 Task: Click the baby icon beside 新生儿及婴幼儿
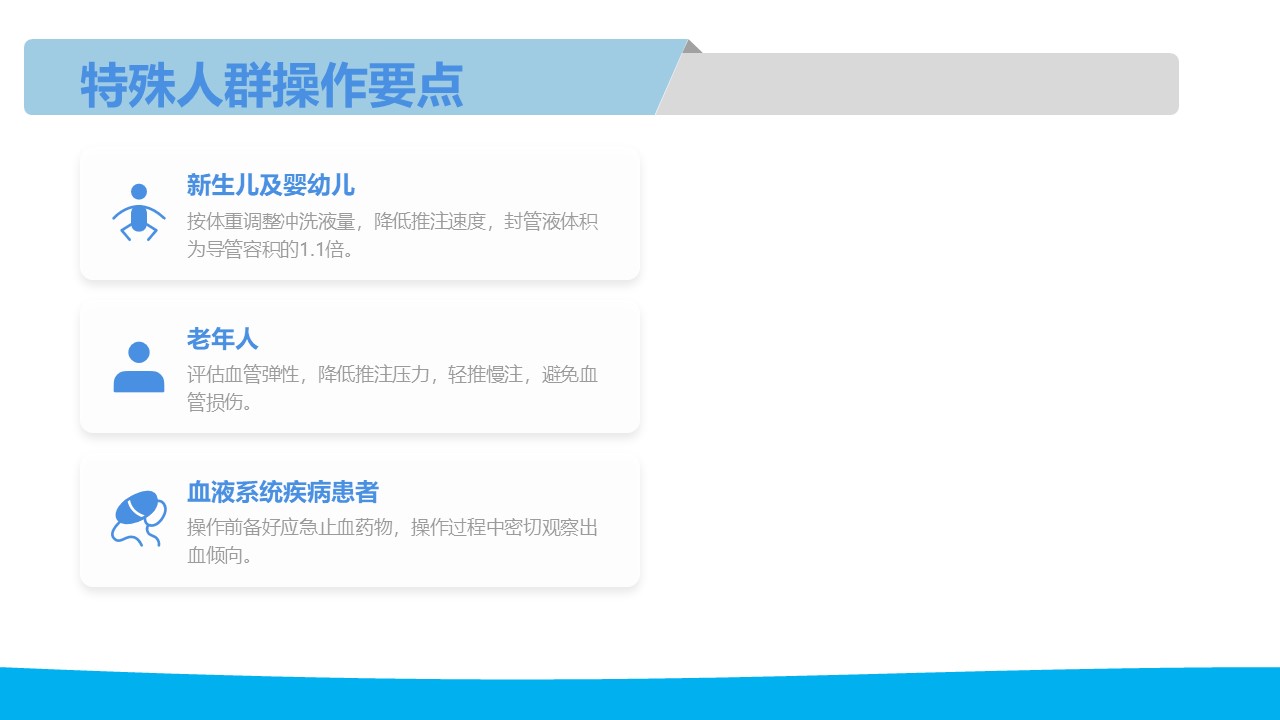click(139, 212)
